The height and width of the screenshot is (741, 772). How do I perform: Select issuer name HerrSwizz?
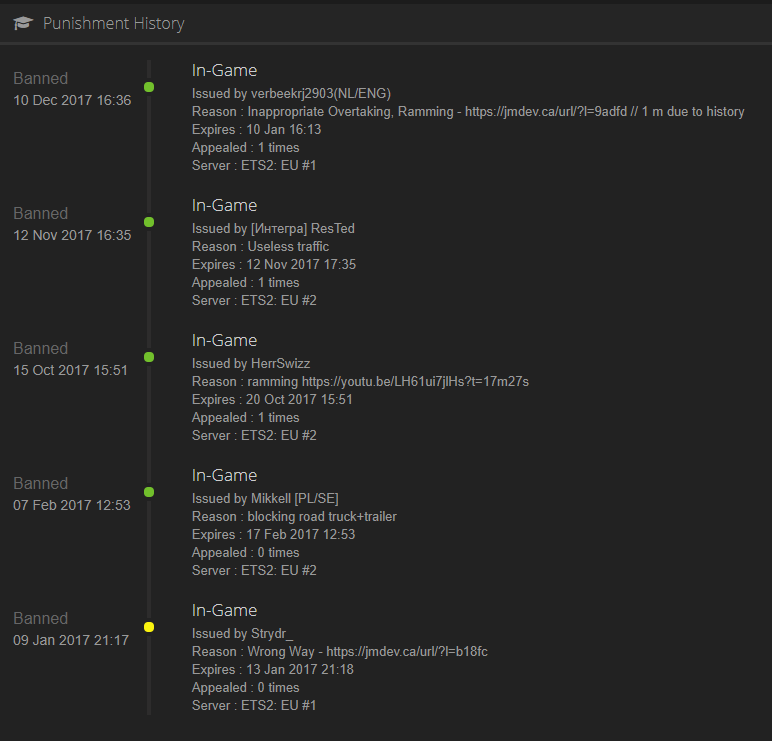tap(280, 363)
